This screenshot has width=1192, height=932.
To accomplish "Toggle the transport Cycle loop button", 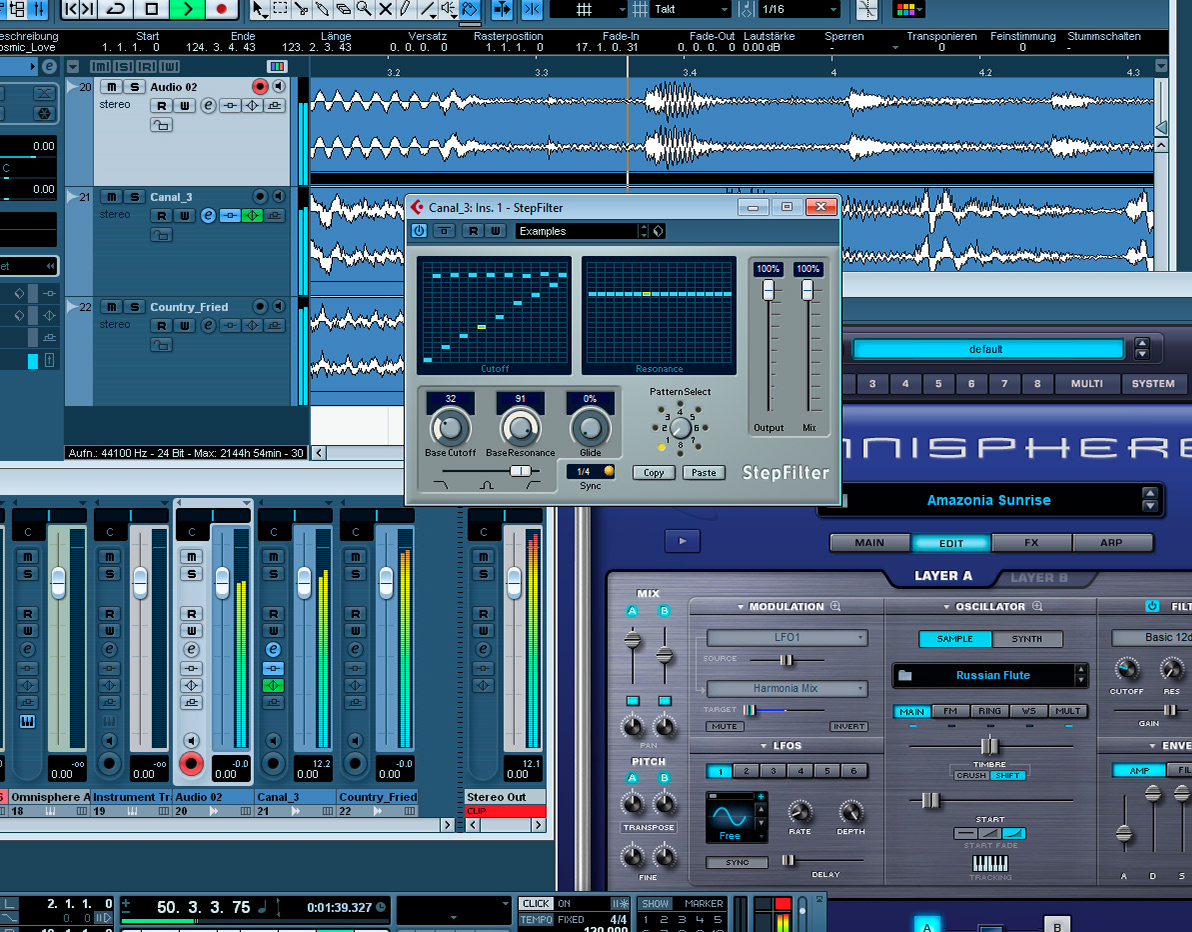I will [116, 9].
